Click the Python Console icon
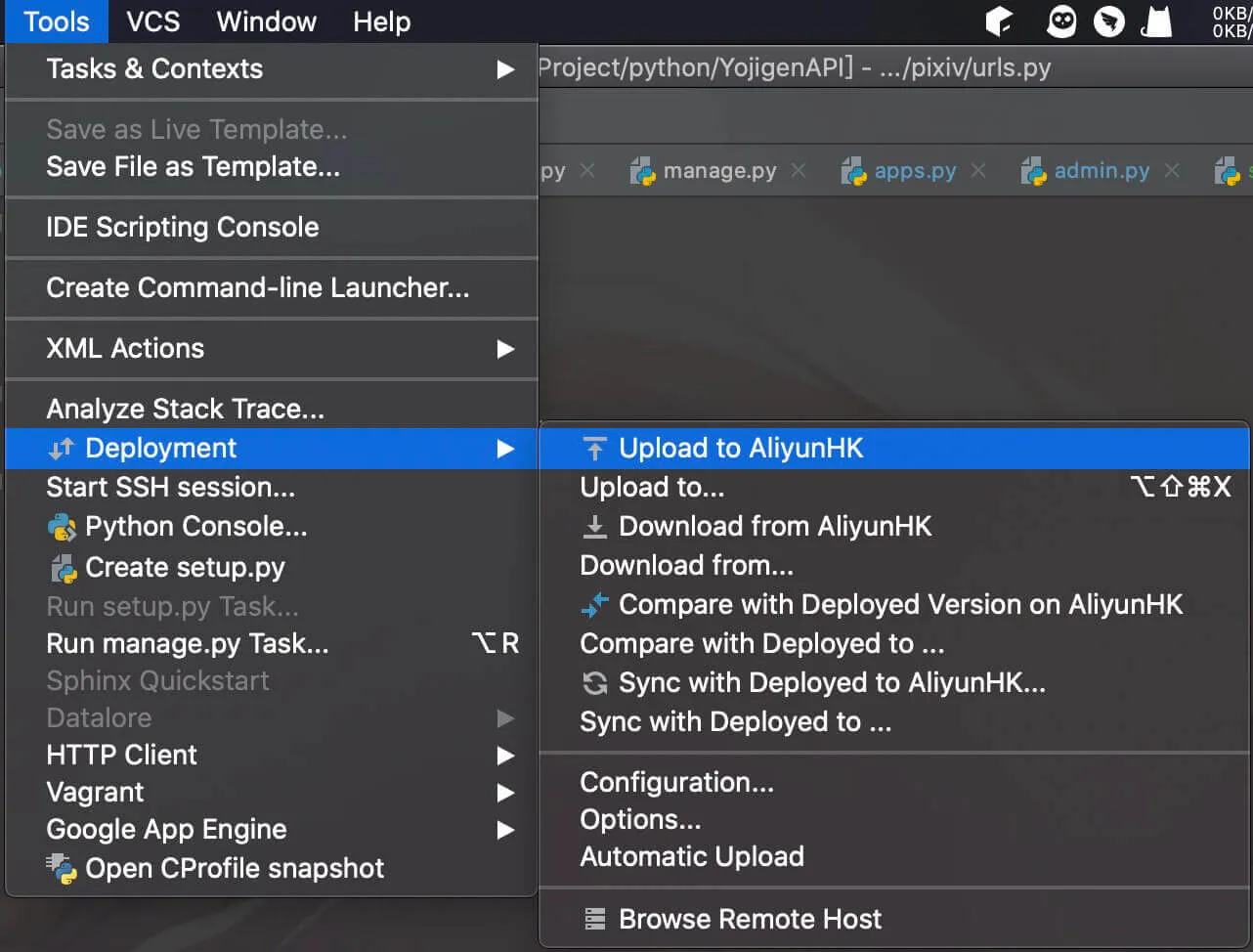This screenshot has width=1253, height=952. [62, 528]
